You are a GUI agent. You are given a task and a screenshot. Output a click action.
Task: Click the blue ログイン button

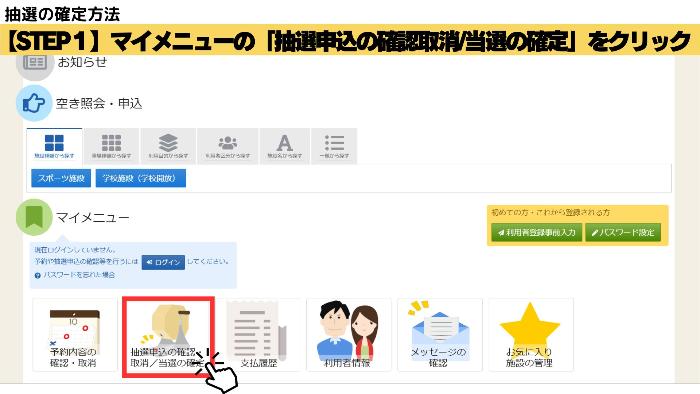coord(163,262)
